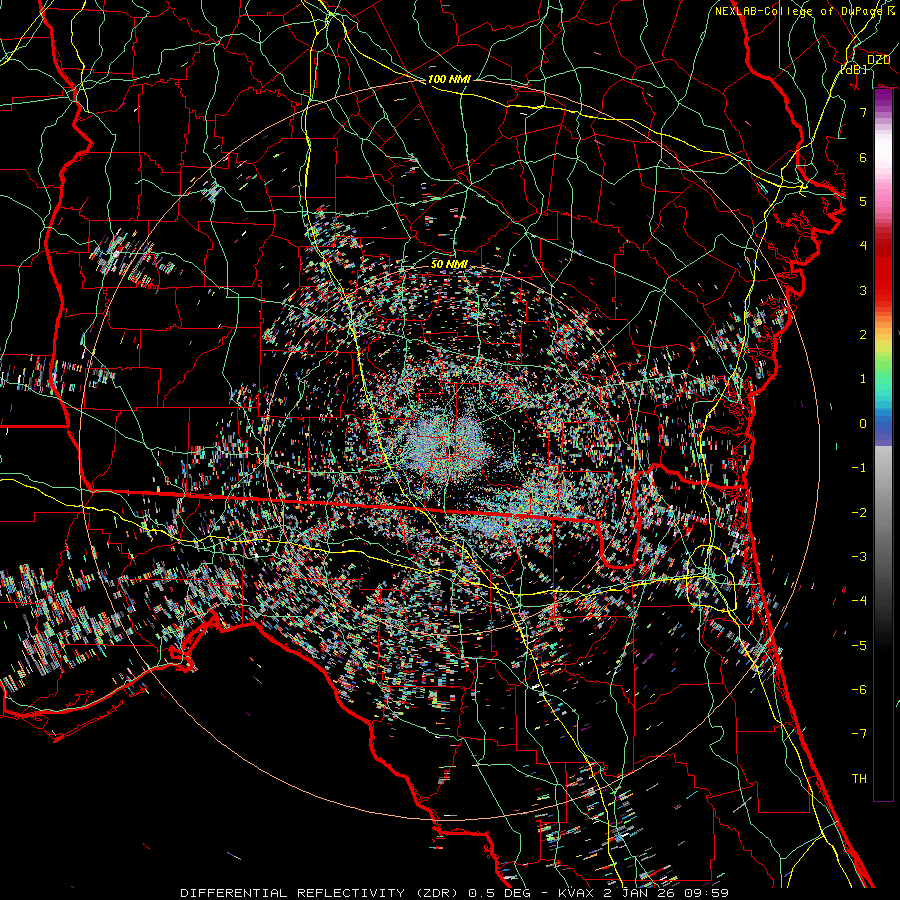Image resolution: width=900 pixels, height=900 pixels.
Task: Click the [dB] units label
Action: click(x=854, y=70)
